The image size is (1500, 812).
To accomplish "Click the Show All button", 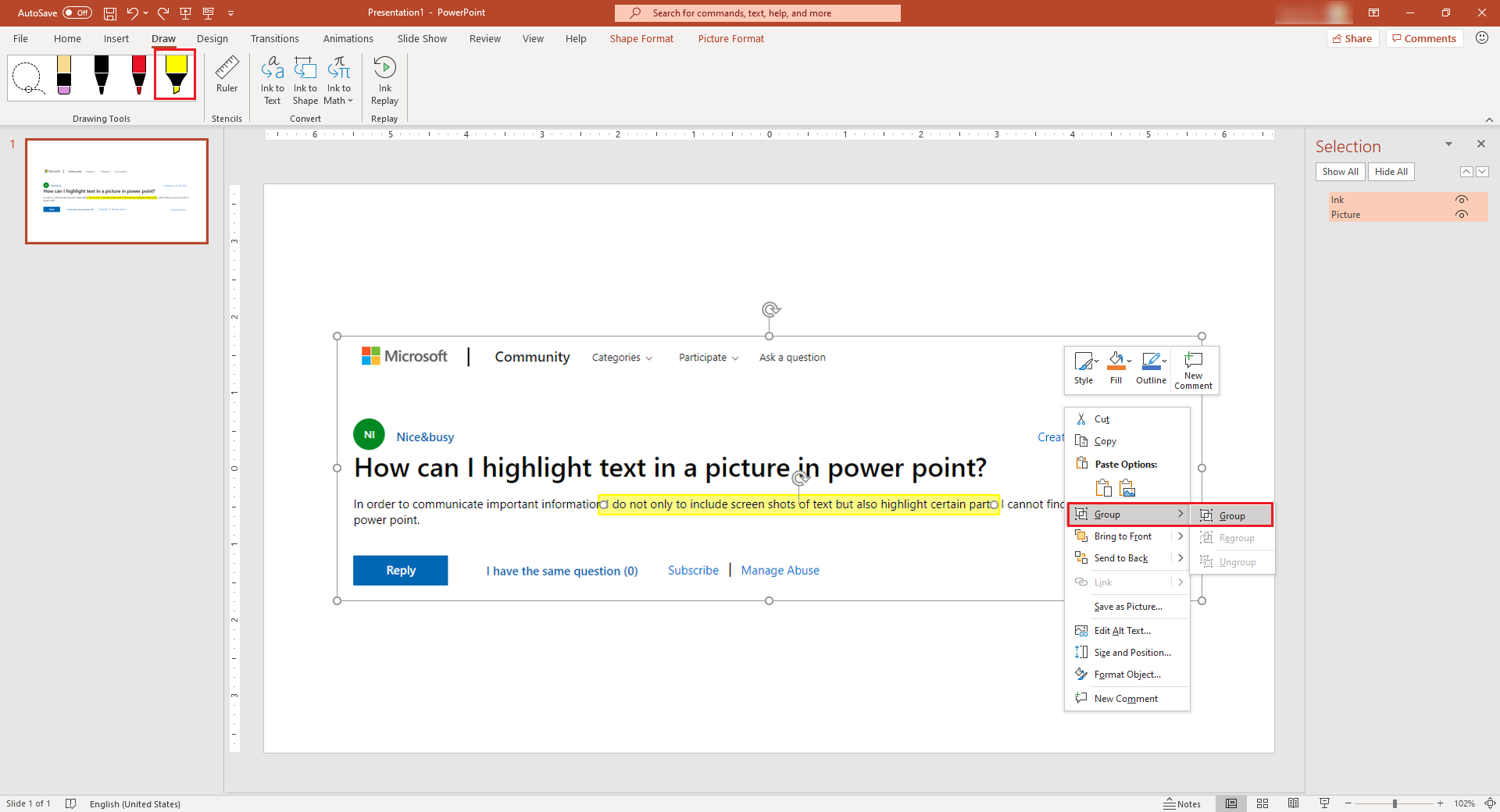I will pos(1340,172).
